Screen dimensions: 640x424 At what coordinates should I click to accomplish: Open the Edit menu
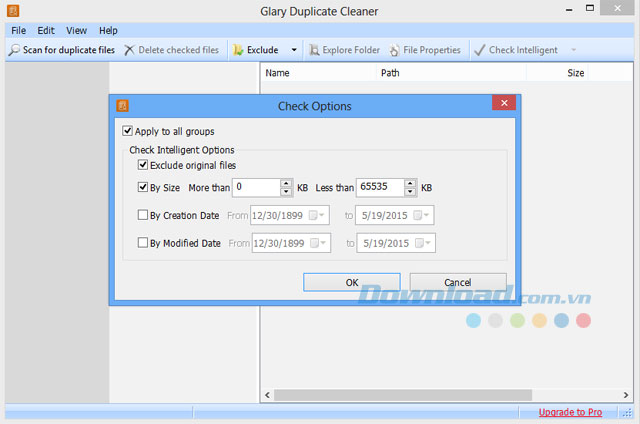point(46,31)
